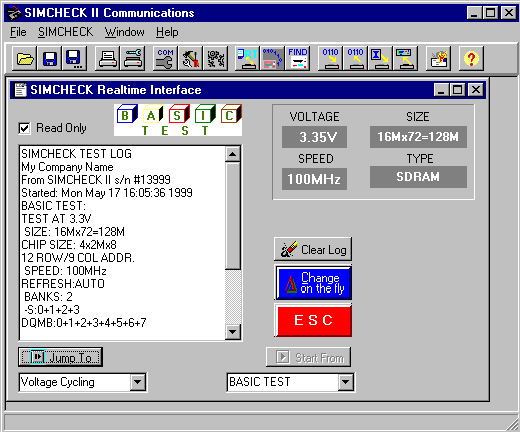Click the gears settings toolbar icon
Screen dimensions: 520x432
216,59
